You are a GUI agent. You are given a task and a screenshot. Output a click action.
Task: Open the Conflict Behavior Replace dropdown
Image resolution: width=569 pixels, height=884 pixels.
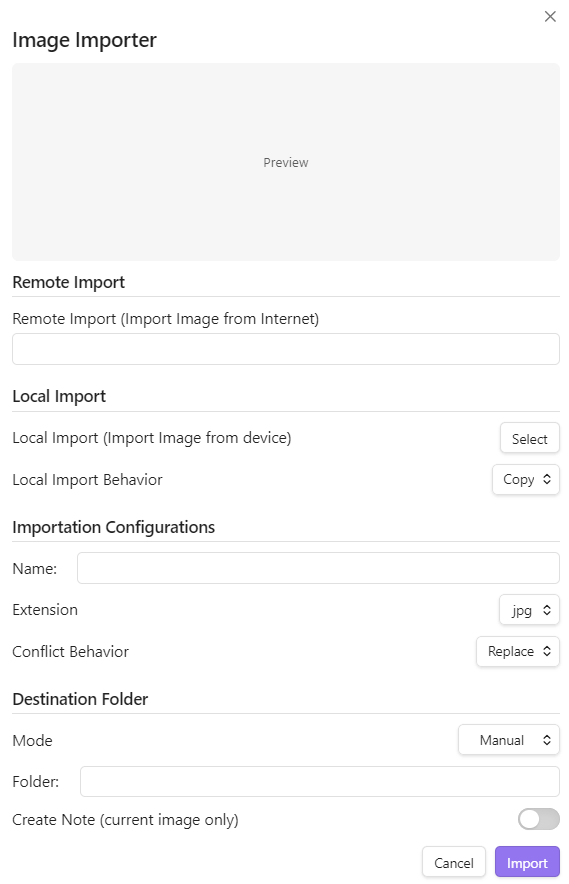pos(518,652)
